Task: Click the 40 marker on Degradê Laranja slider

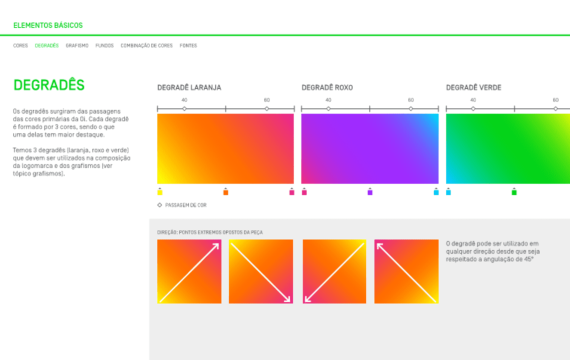Action: point(184,109)
